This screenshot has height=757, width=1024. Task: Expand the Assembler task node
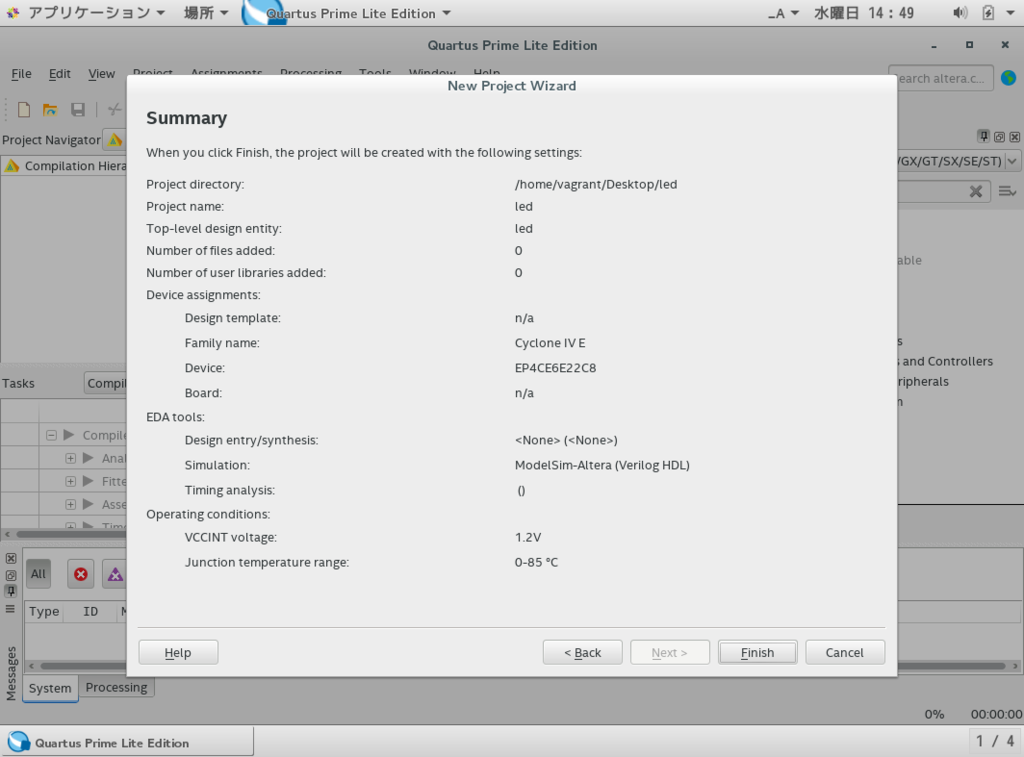[x=71, y=504]
